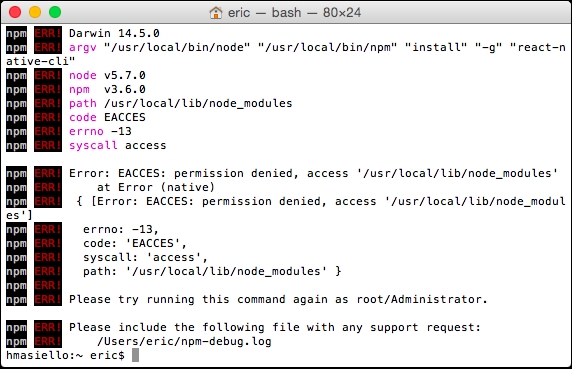
Task: Click the "node v5.7.0" version text
Action: click(x=107, y=75)
